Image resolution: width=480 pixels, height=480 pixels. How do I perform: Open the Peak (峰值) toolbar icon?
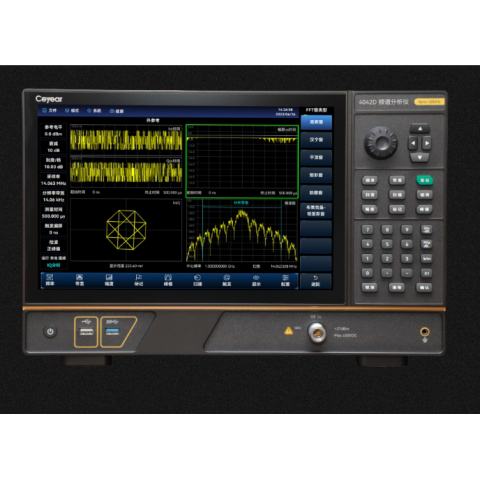(x=168, y=280)
